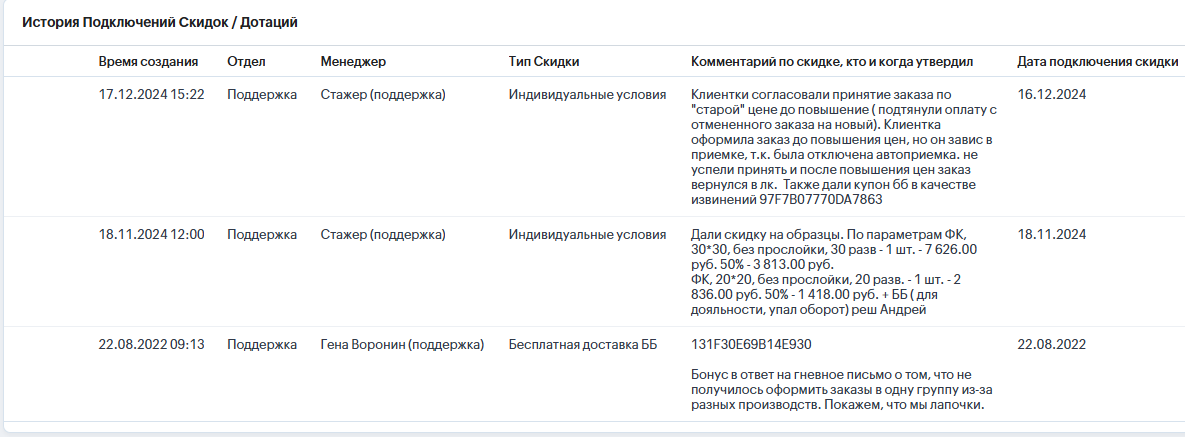
Task: Click the 'Тип Скидки' column header
Action: click(544, 62)
